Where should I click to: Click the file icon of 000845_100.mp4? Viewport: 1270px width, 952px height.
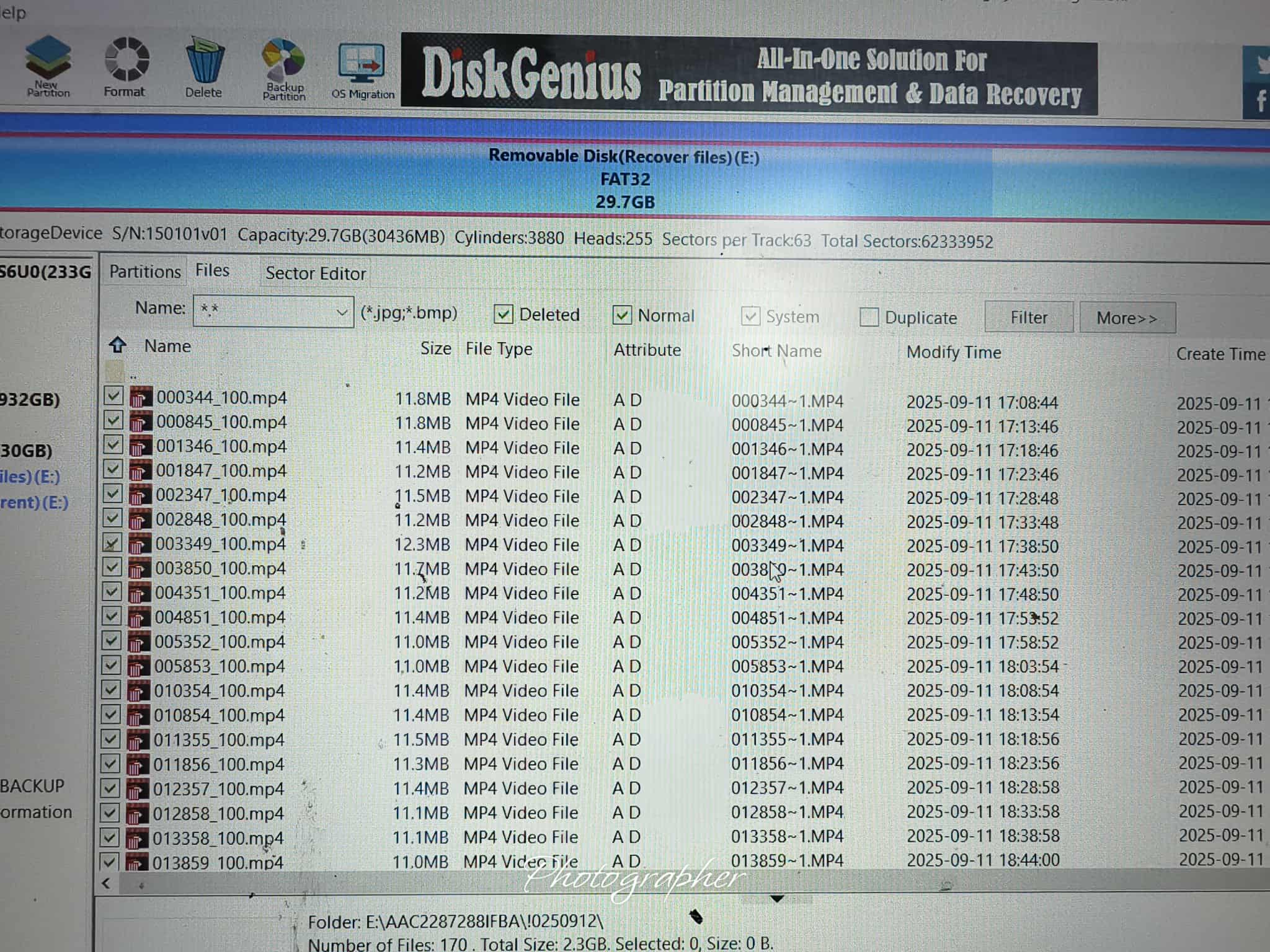click(x=141, y=421)
